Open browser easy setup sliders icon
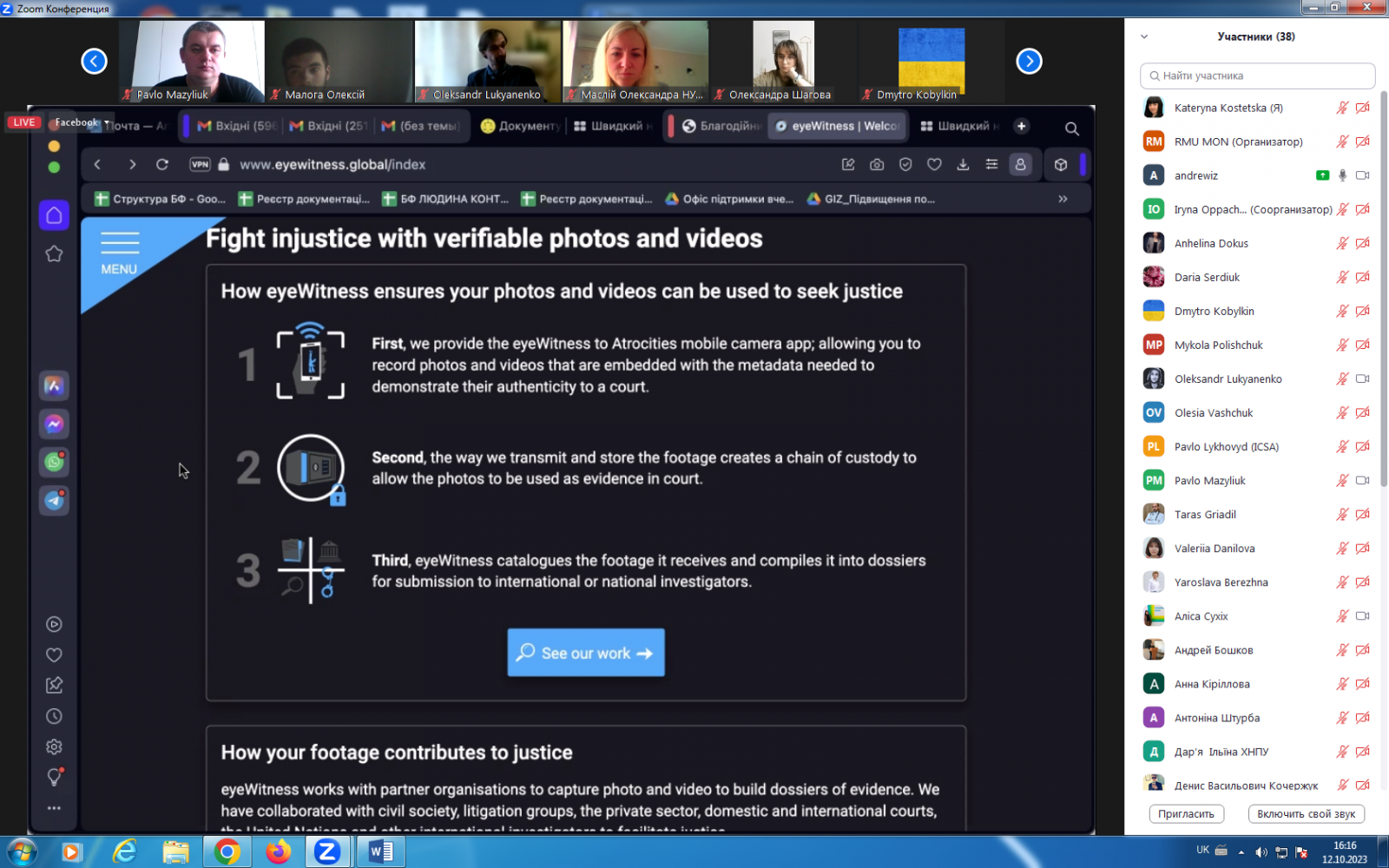This screenshot has height=868, width=1389. tap(991, 165)
